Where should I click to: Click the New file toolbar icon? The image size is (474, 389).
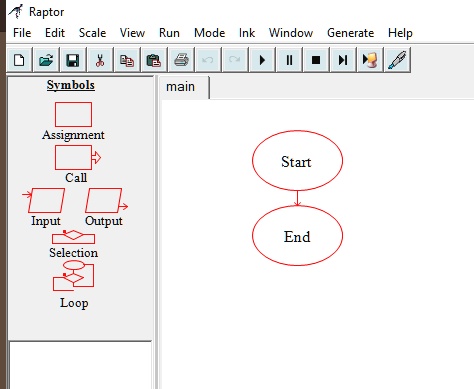[19, 60]
